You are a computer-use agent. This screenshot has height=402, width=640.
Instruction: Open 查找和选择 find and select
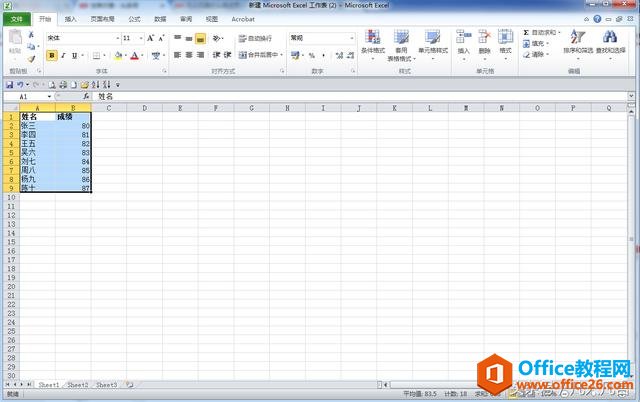tap(611, 45)
